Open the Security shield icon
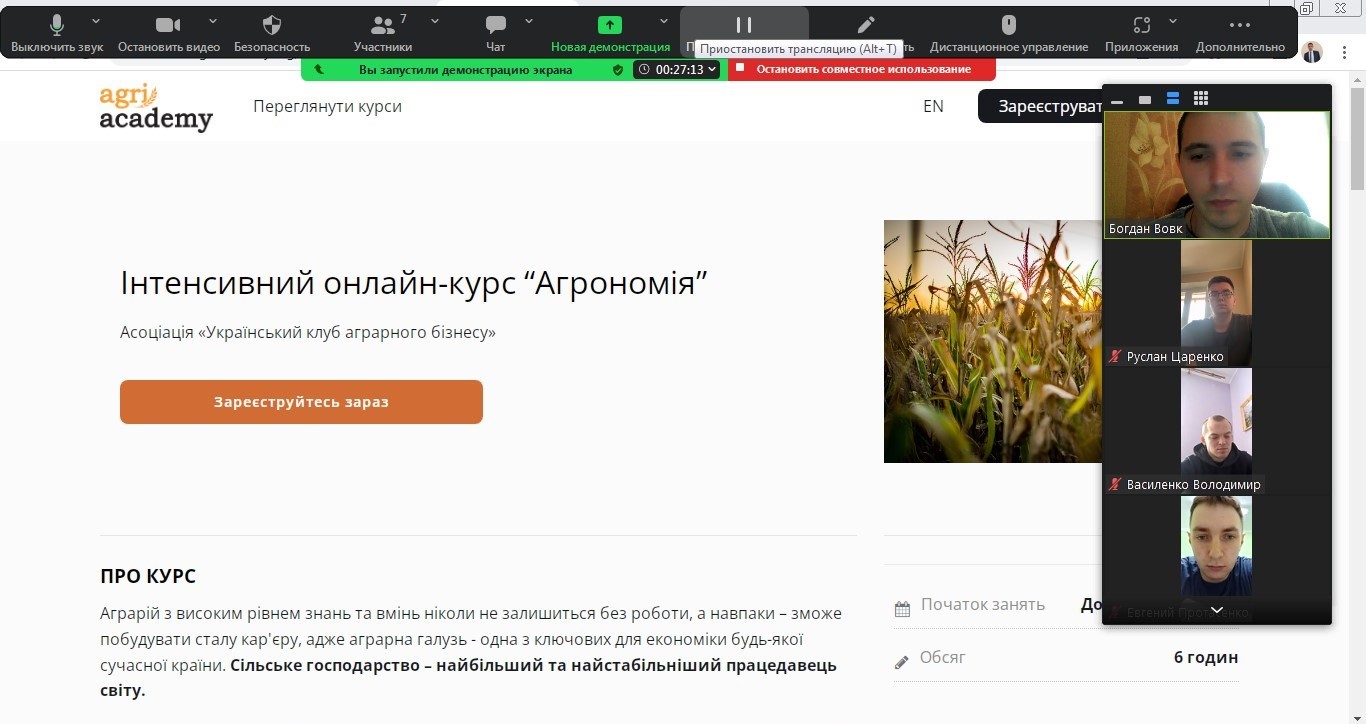Image resolution: width=1366 pixels, height=724 pixels. coord(272,25)
